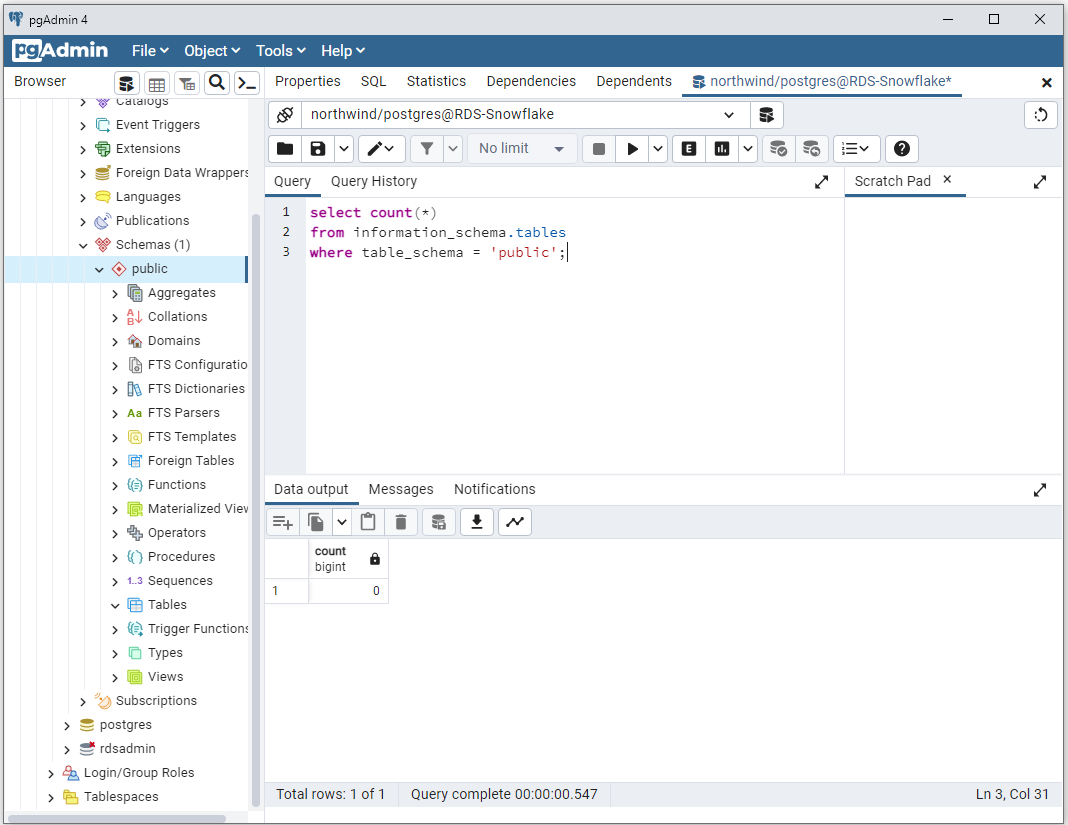Image resolution: width=1068 pixels, height=825 pixels.
Task: Collapse the Tables node
Action: coord(115,606)
